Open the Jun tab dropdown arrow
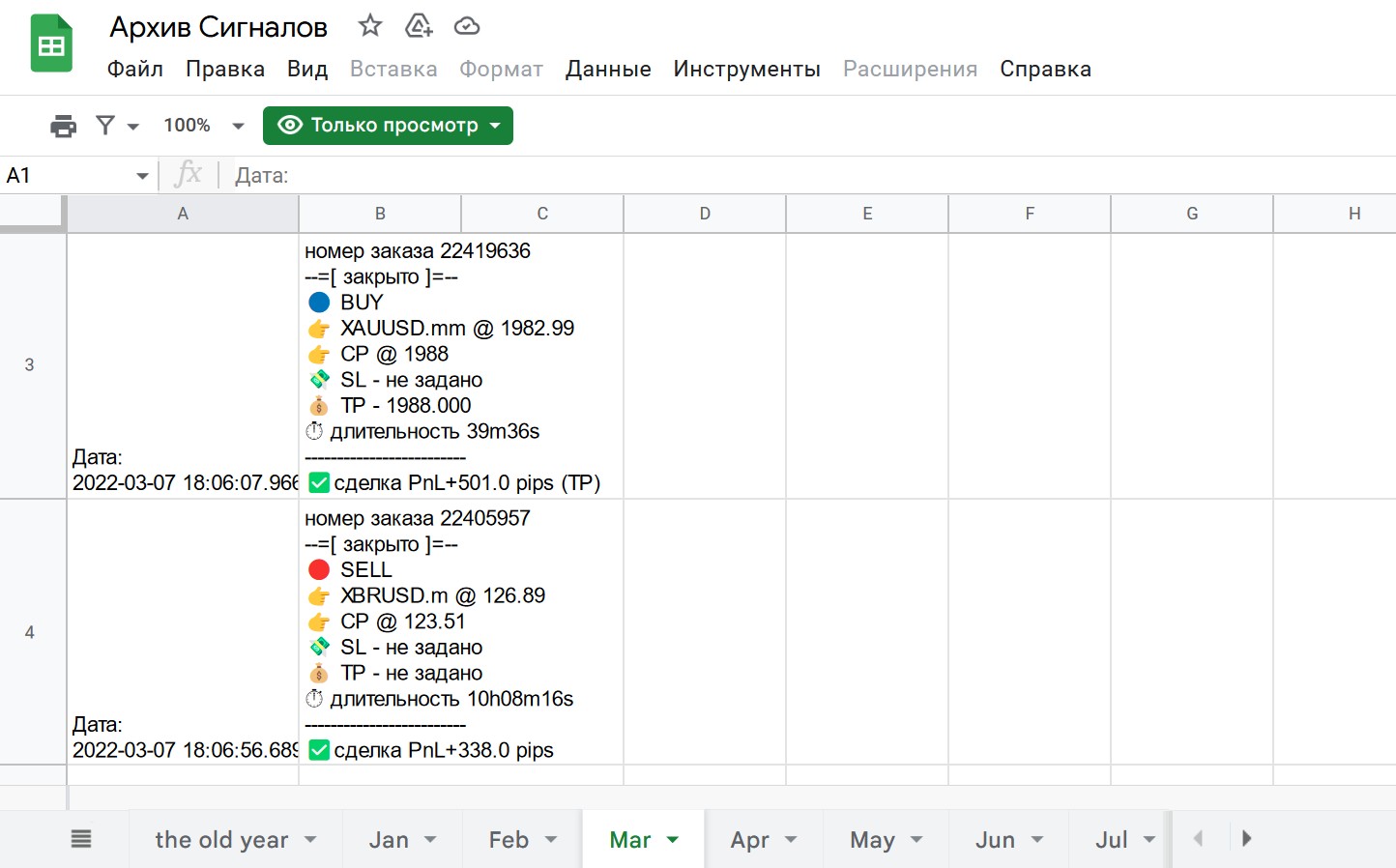Image resolution: width=1396 pixels, height=868 pixels. 1037,840
